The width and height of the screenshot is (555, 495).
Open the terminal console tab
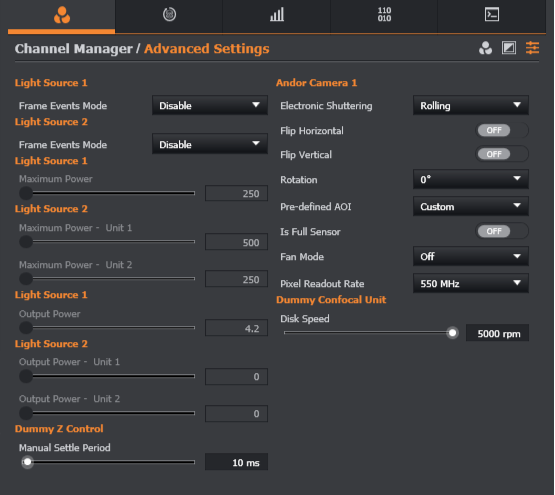[x=492, y=15]
